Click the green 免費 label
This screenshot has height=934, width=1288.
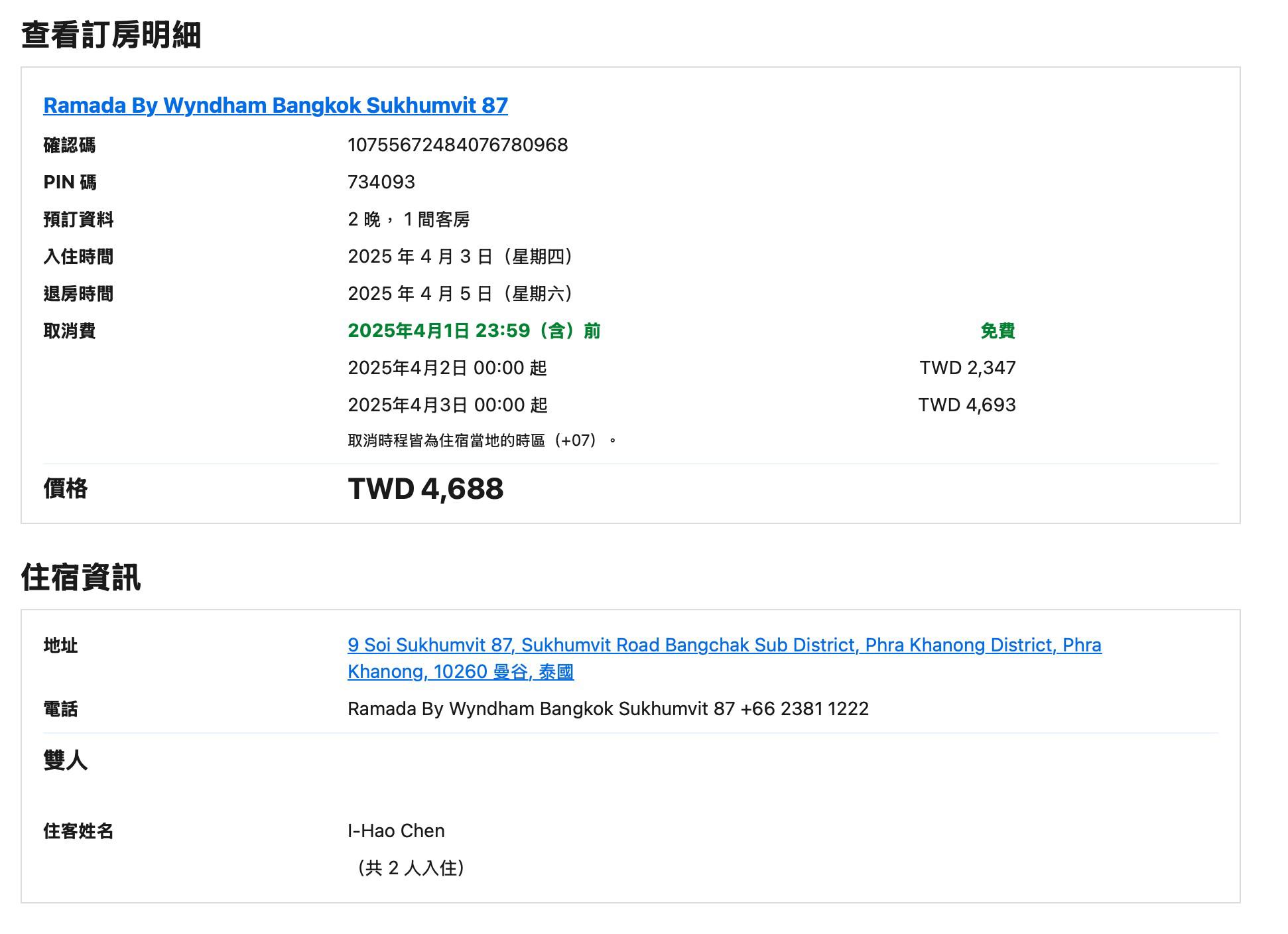[997, 331]
